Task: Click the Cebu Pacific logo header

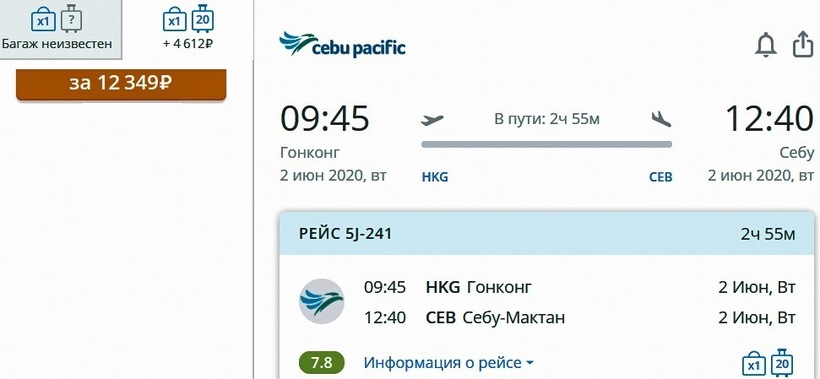Action: pos(342,44)
